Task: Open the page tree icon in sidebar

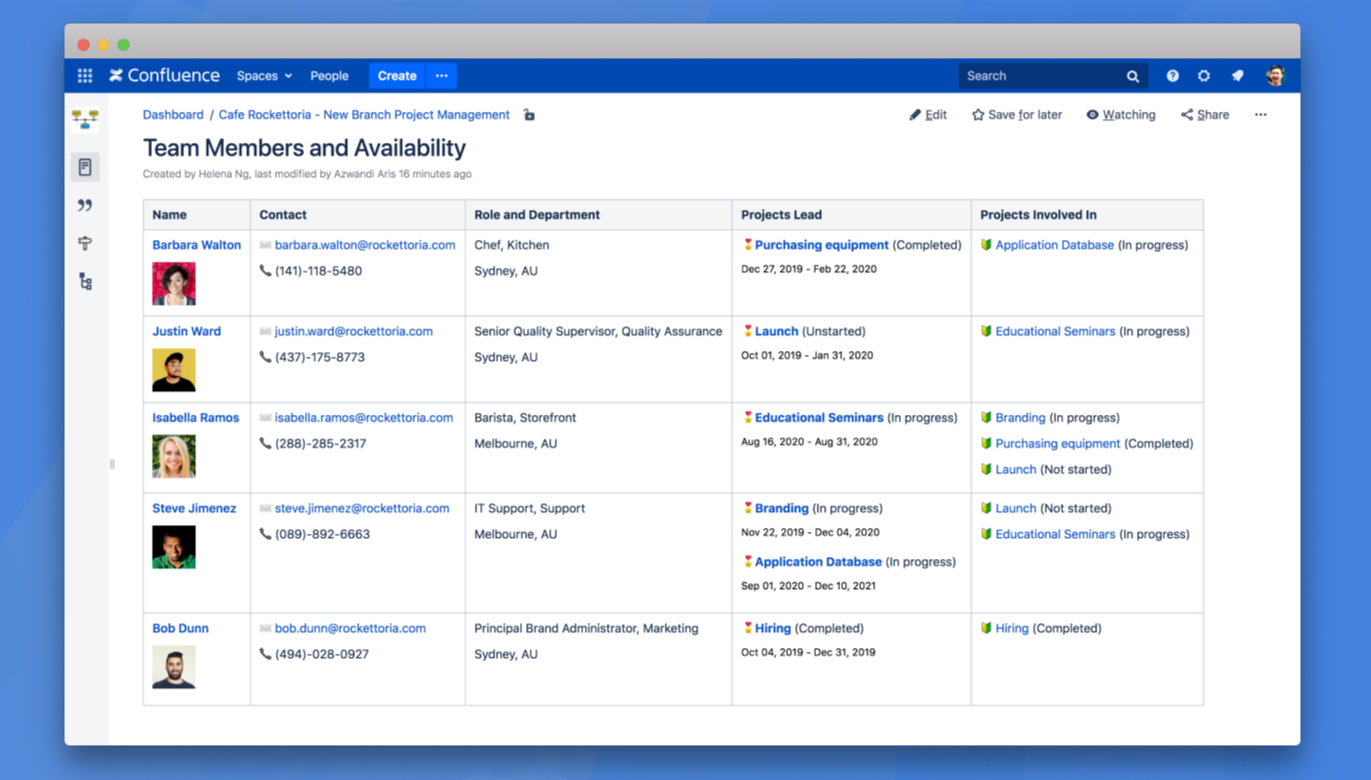Action: [85, 282]
